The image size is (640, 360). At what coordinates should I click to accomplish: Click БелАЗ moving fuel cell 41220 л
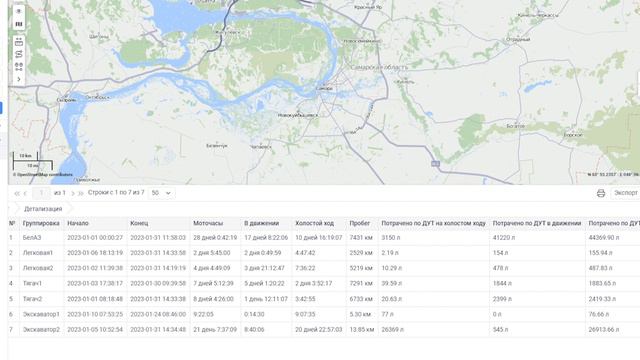point(504,238)
